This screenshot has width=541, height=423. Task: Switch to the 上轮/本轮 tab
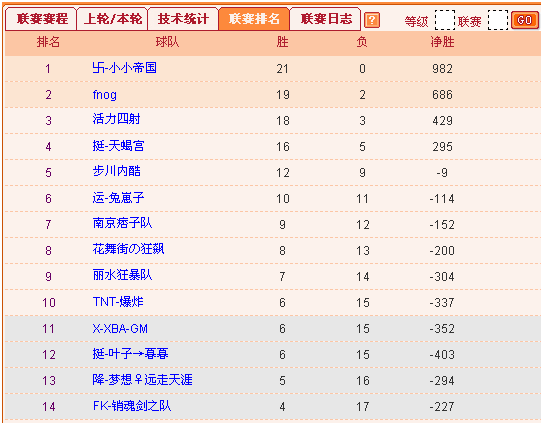click(x=112, y=19)
